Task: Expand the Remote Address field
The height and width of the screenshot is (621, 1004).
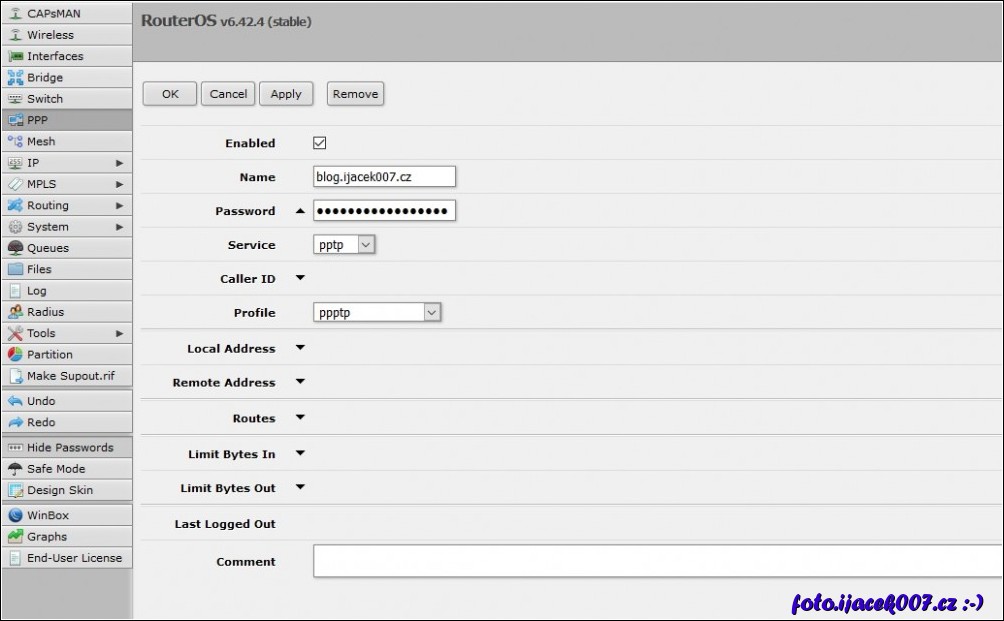Action: pyautogui.click(x=300, y=382)
